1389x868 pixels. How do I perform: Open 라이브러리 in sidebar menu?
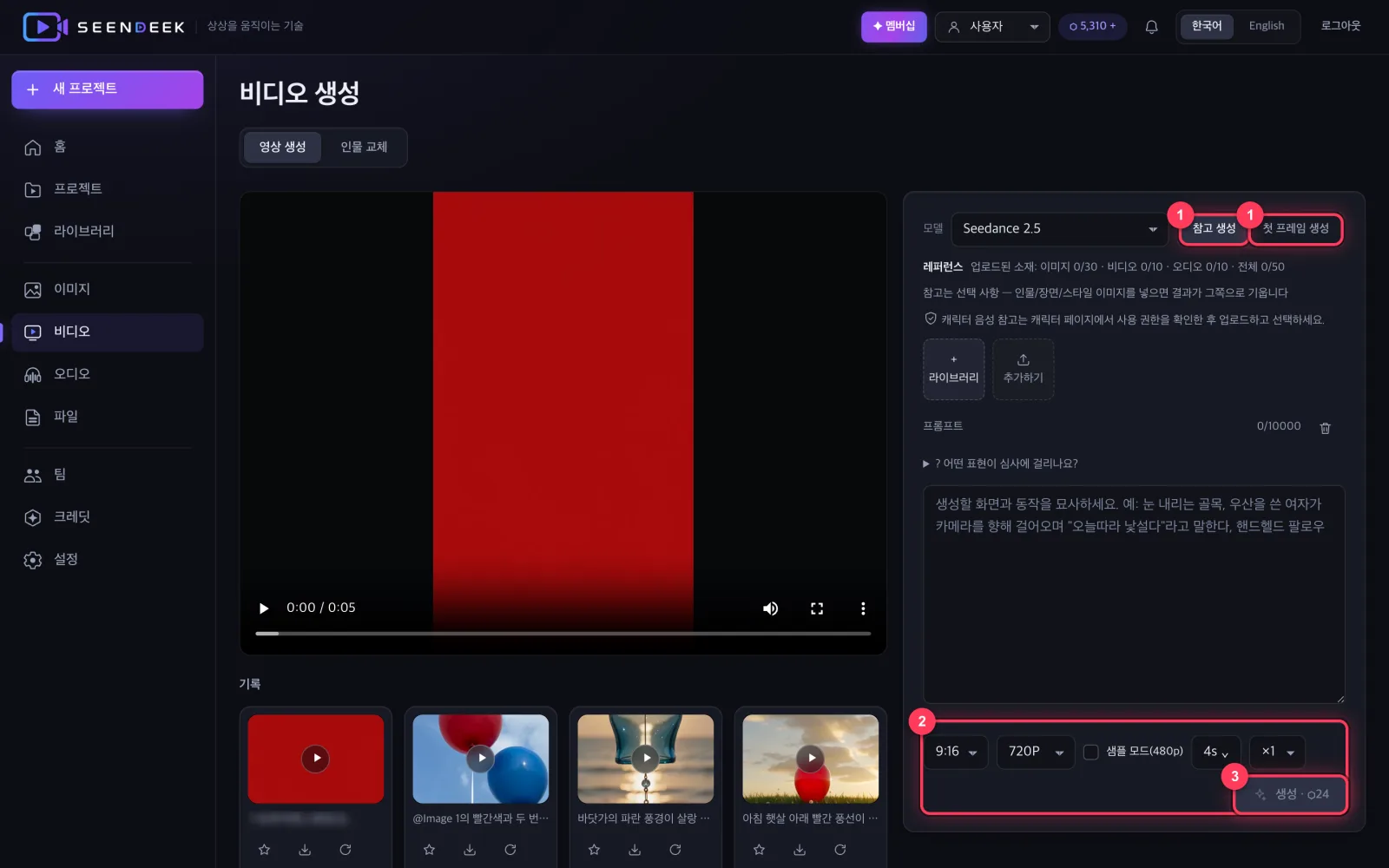[108, 232]
